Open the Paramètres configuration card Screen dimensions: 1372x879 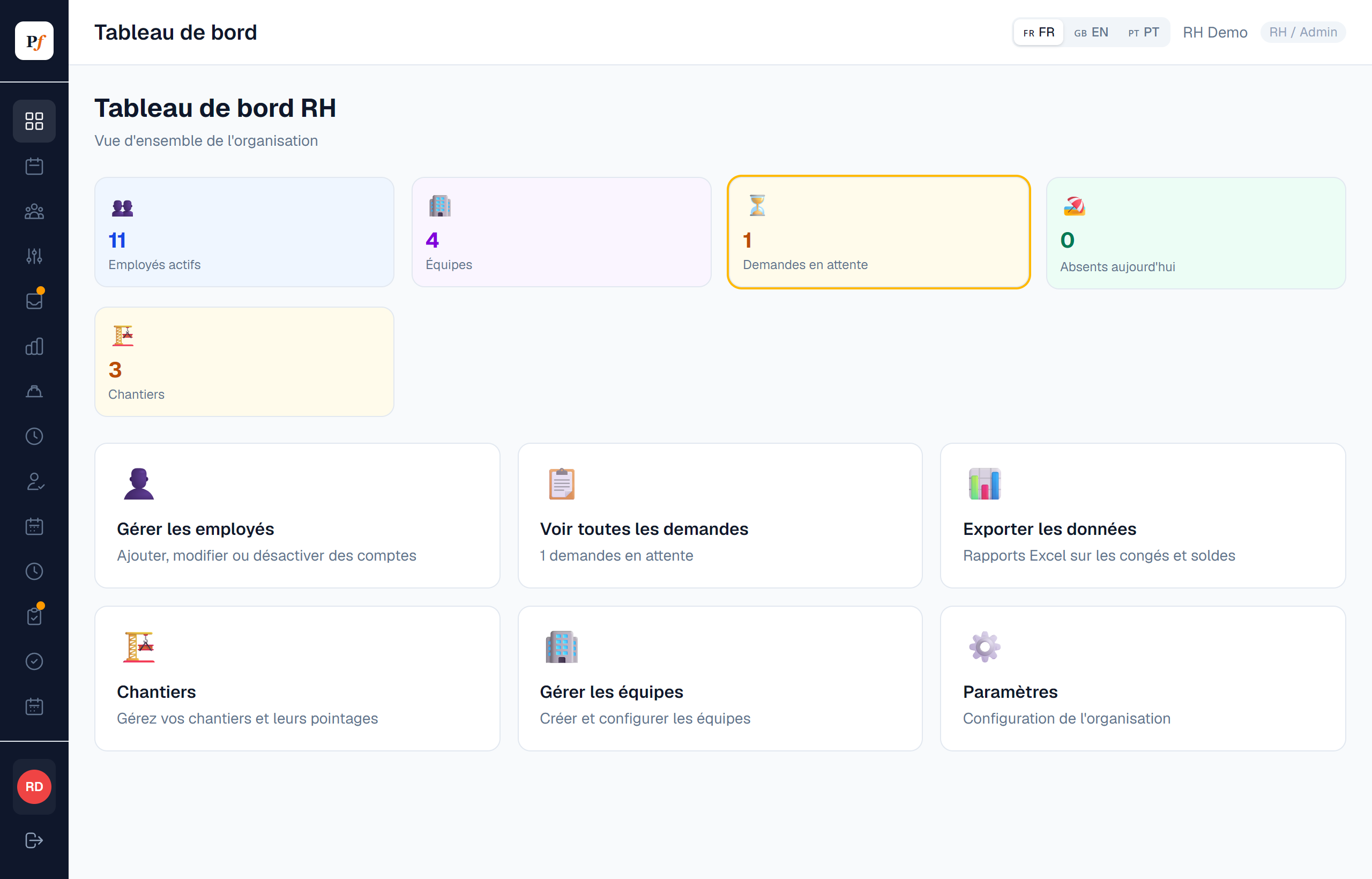tap(1143, 679)
